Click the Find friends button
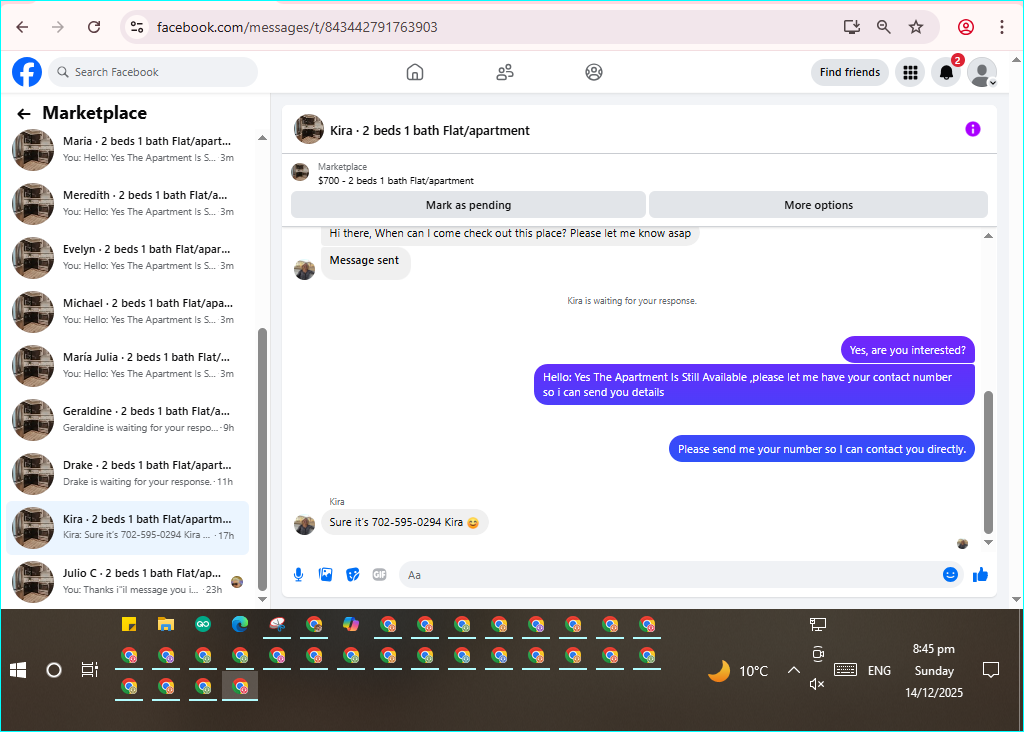Image resolution: width=1024 pixels, height=732 pixels. point(850,72)
